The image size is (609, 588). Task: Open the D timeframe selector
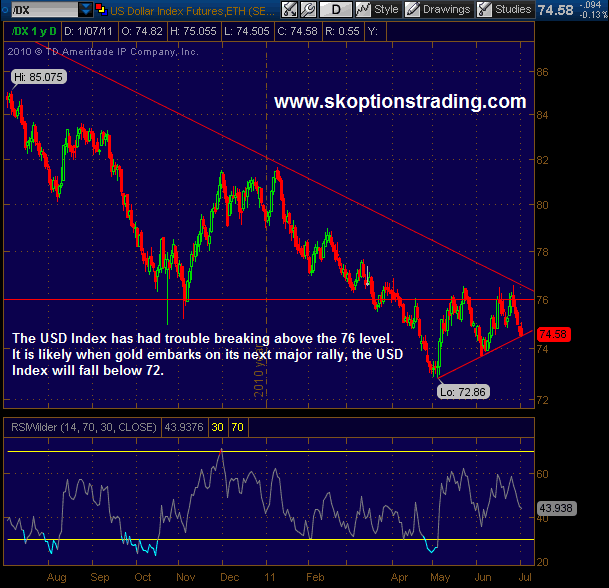(x=337, y=10)
